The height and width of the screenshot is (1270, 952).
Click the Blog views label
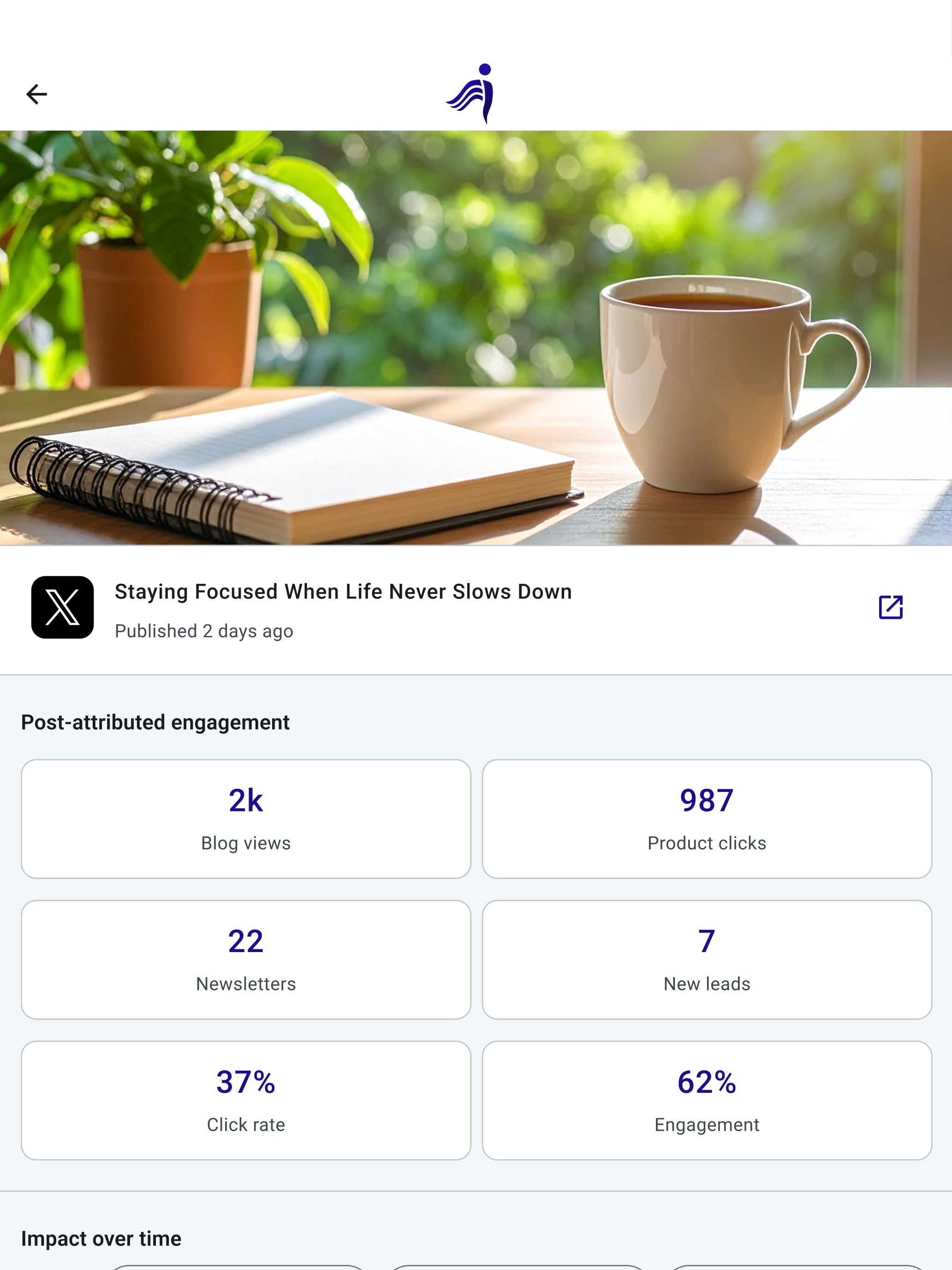[246, 843]
